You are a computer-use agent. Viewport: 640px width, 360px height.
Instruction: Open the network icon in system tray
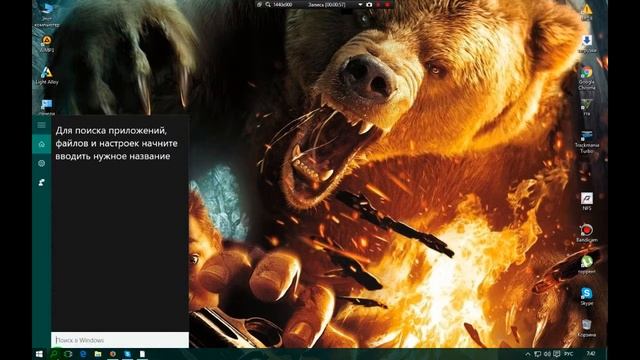(538, 354)
